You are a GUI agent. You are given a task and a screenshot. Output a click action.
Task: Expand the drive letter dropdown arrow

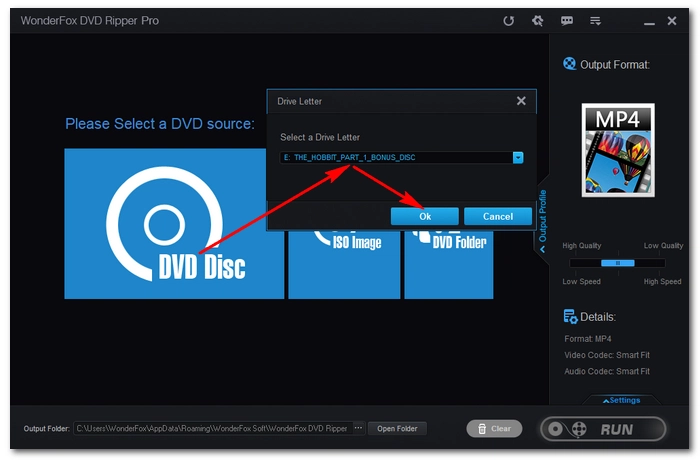click(518, 158)
